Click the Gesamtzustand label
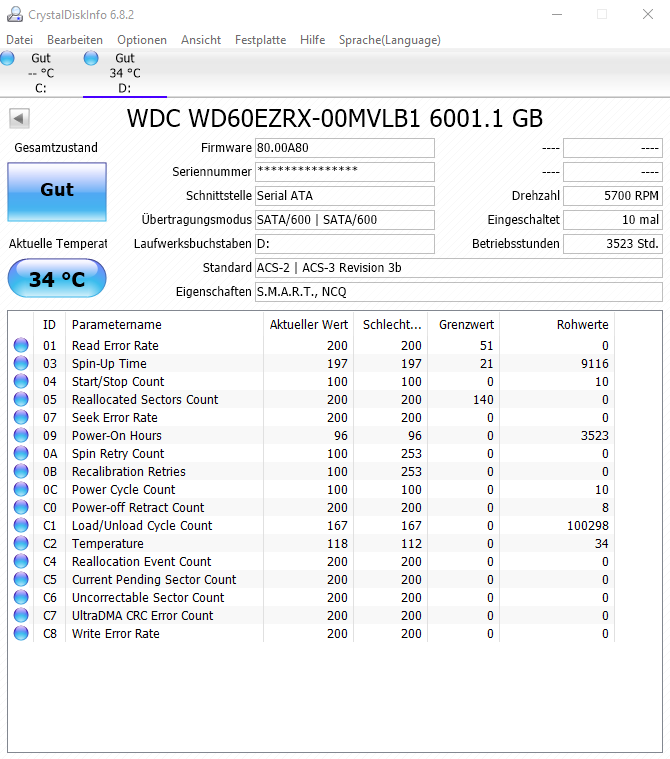The image size is (670, 759). coord(56,148)
